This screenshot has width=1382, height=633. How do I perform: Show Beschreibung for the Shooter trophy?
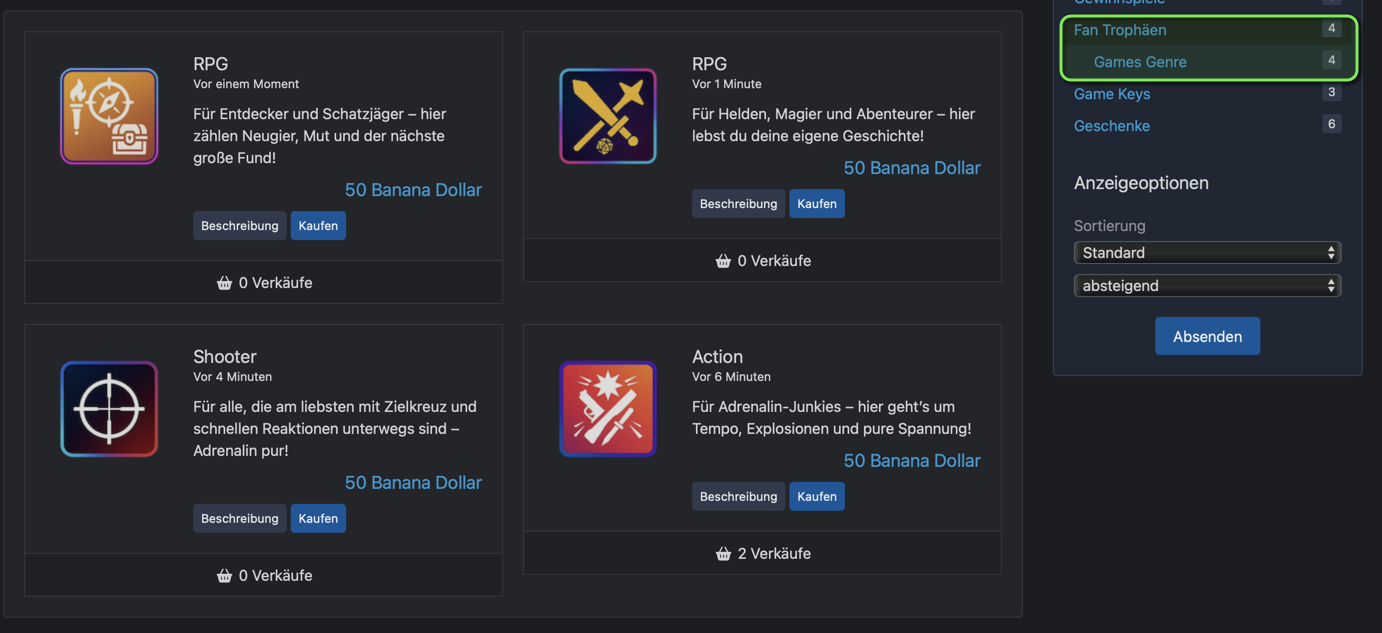pyautogui.click(x=239, y=519)
